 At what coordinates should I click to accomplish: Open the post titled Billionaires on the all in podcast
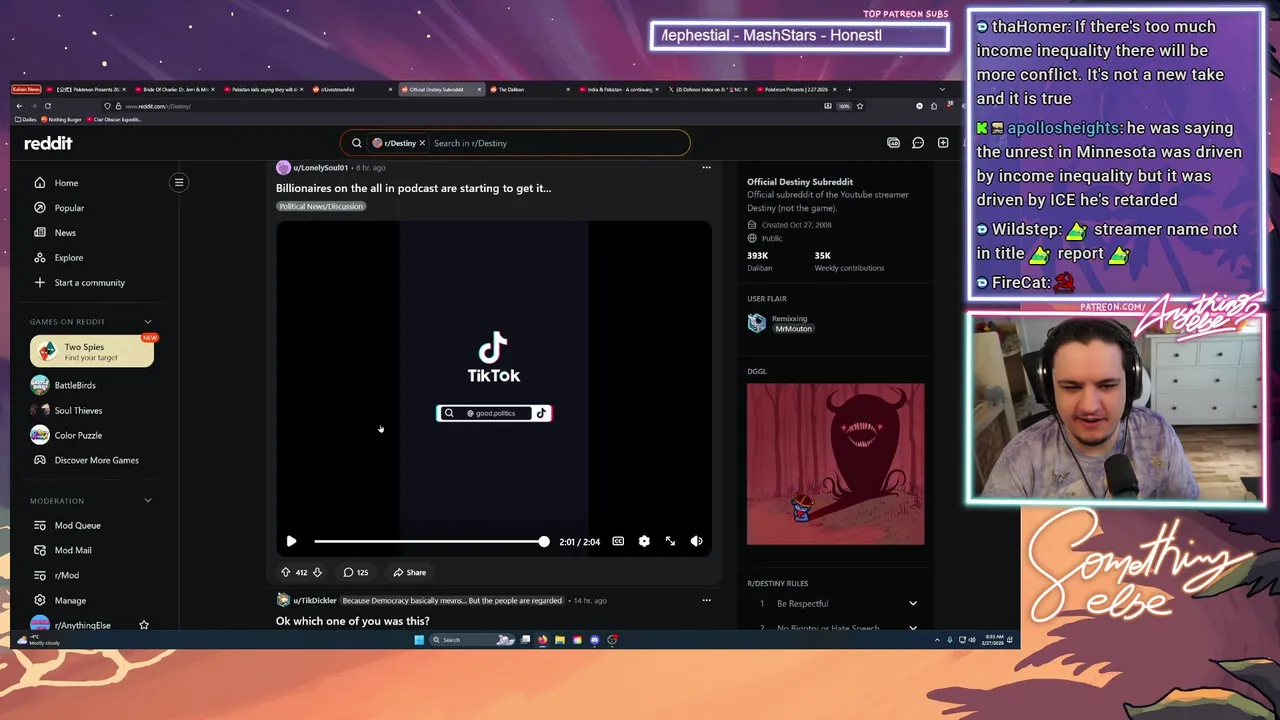tap(413, 188)
